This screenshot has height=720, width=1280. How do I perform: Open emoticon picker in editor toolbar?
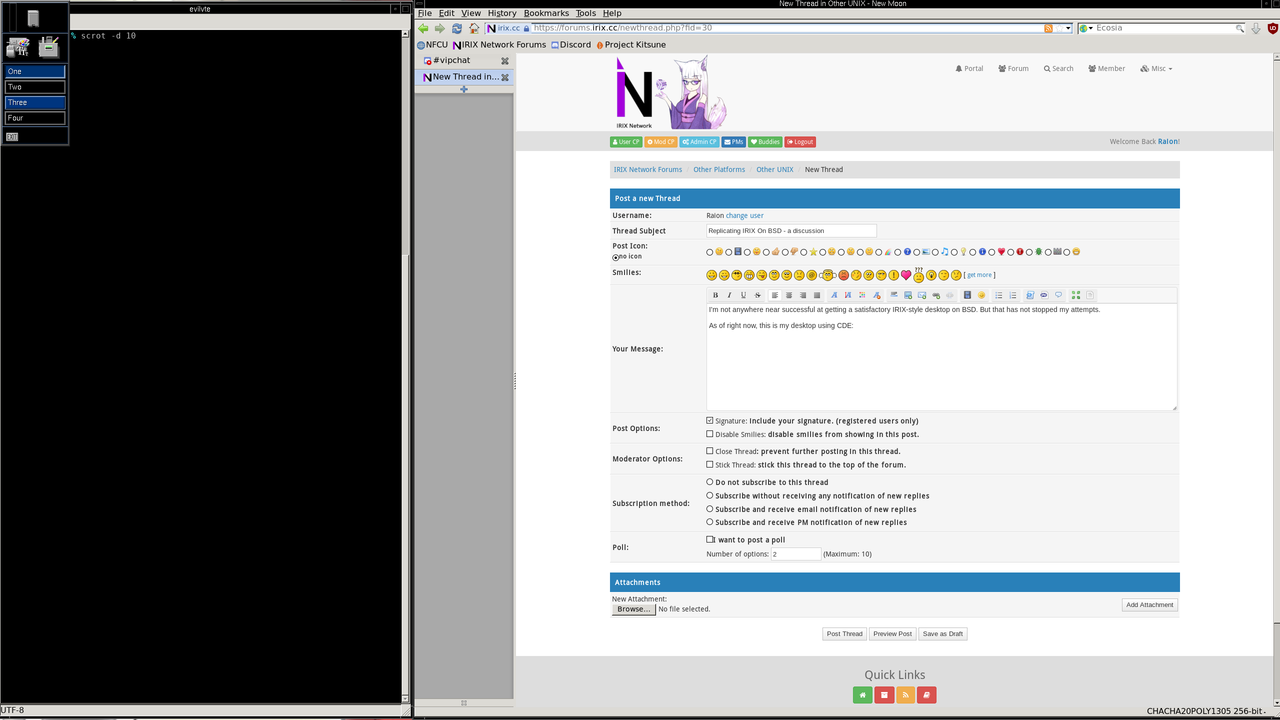click(981, 295)
